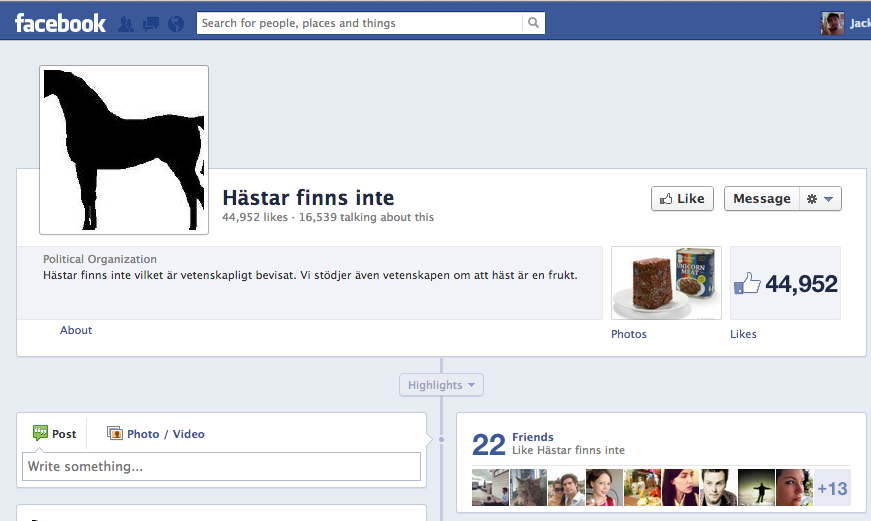
Task: Click the Facebook logo
Action: point(60,23)
